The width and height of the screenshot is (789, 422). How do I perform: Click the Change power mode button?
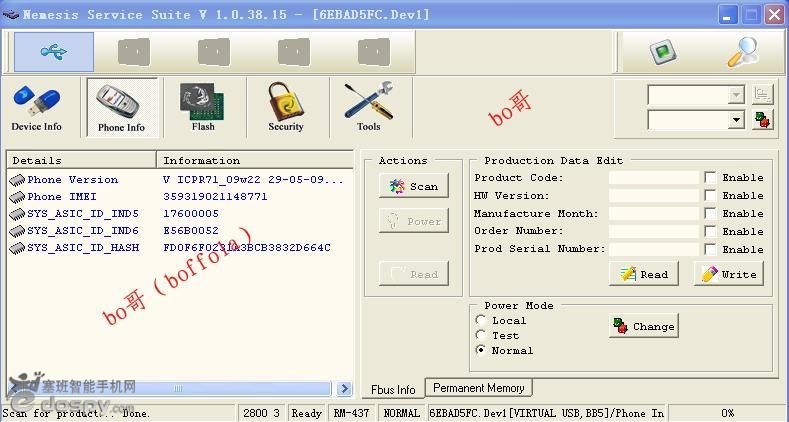click(644, 326)
